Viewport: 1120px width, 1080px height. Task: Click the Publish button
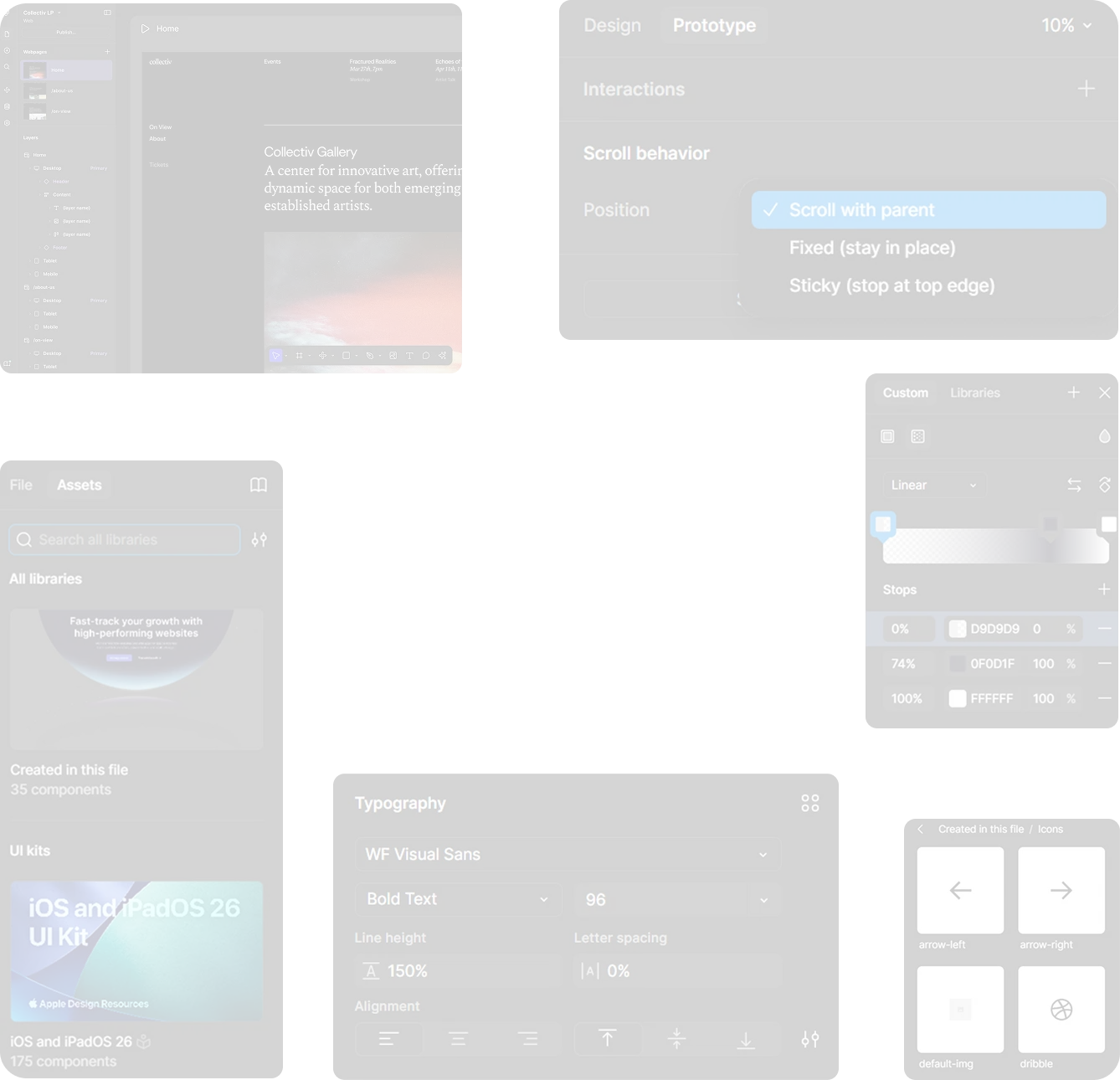click(66, 32)
